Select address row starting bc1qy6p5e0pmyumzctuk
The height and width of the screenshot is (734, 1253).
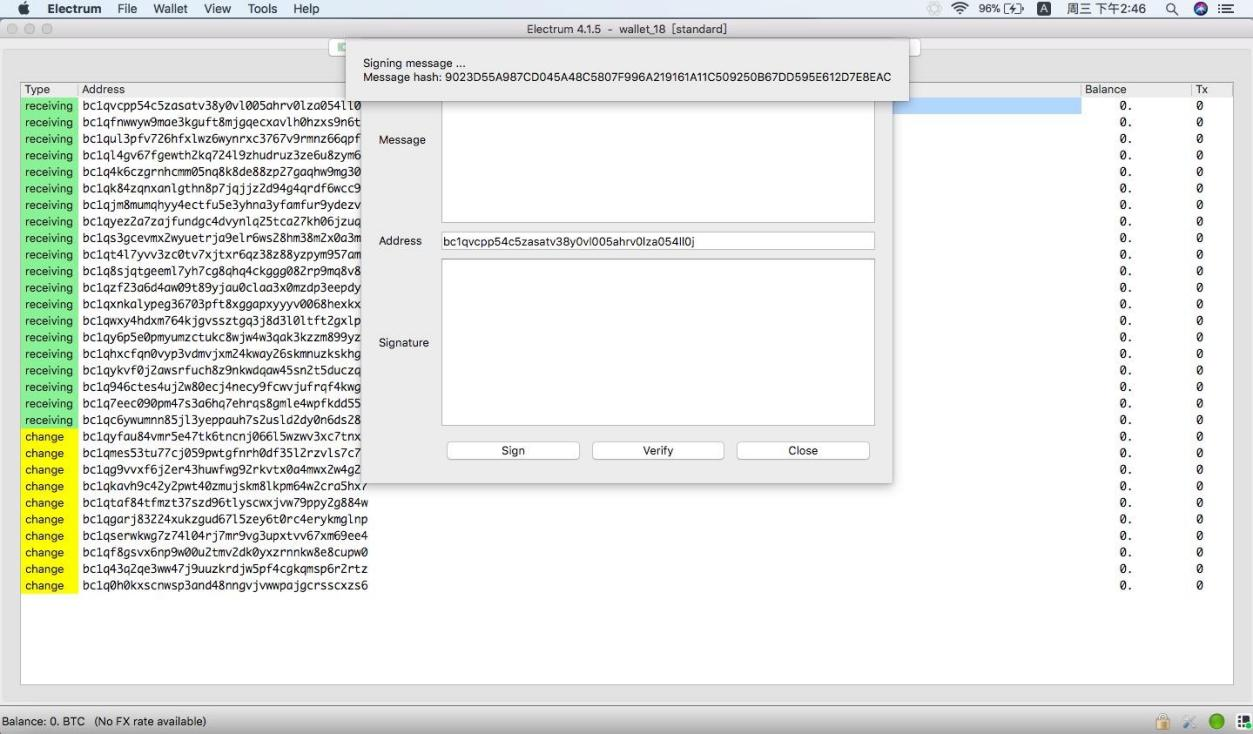tap(221, 337)
